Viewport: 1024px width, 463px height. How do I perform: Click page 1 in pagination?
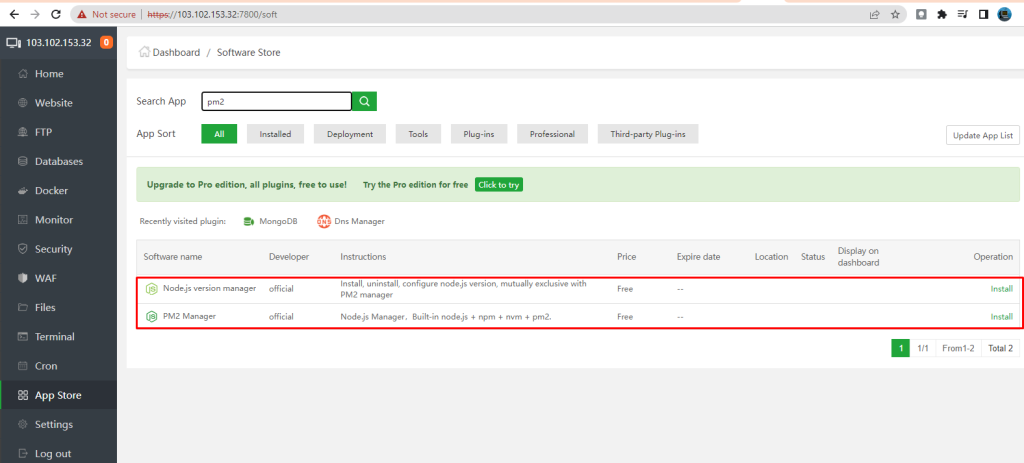pyautogui.click(x=901, y=348)
